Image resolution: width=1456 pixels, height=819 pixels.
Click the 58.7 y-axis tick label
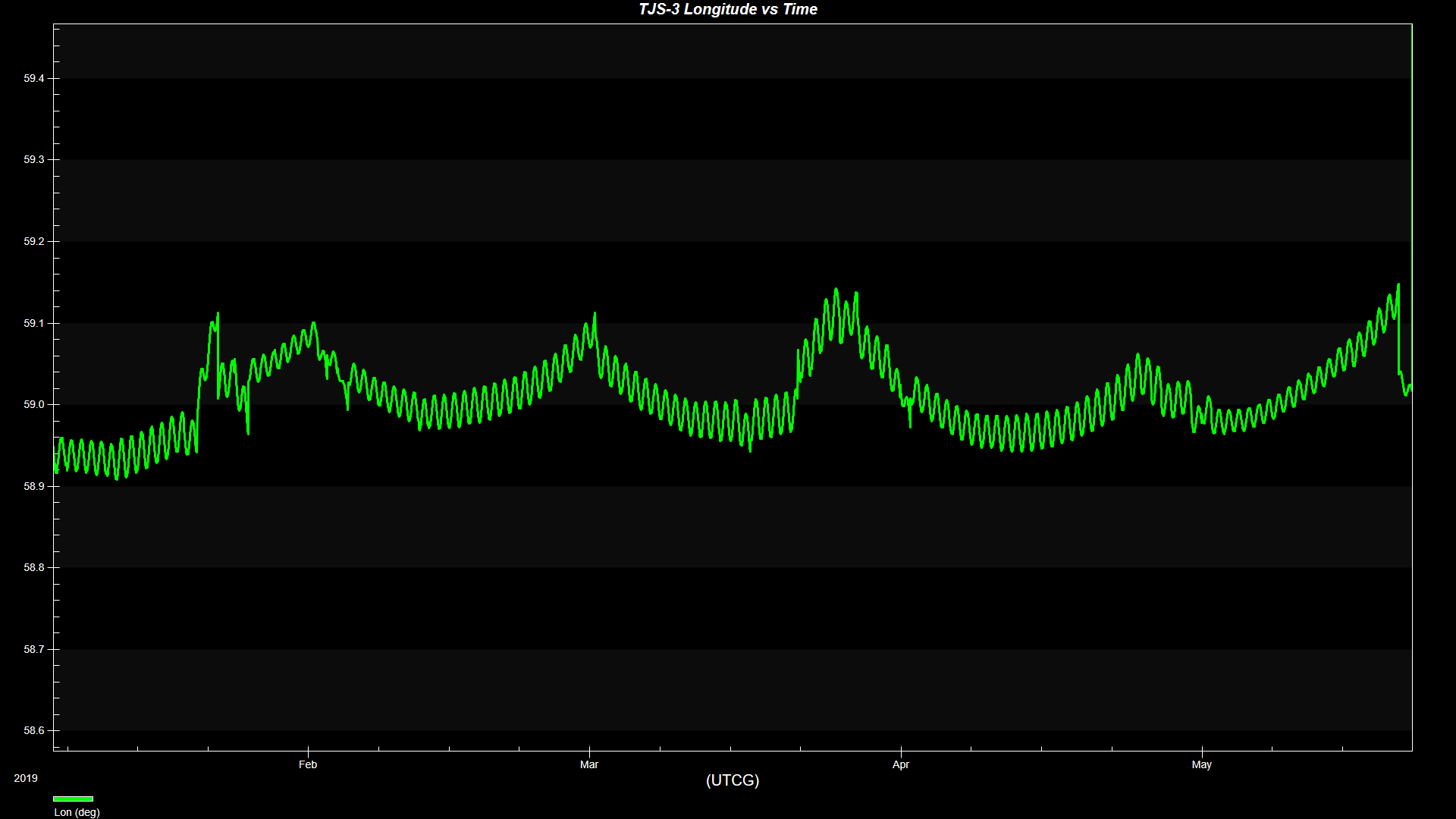click(34, 650)
